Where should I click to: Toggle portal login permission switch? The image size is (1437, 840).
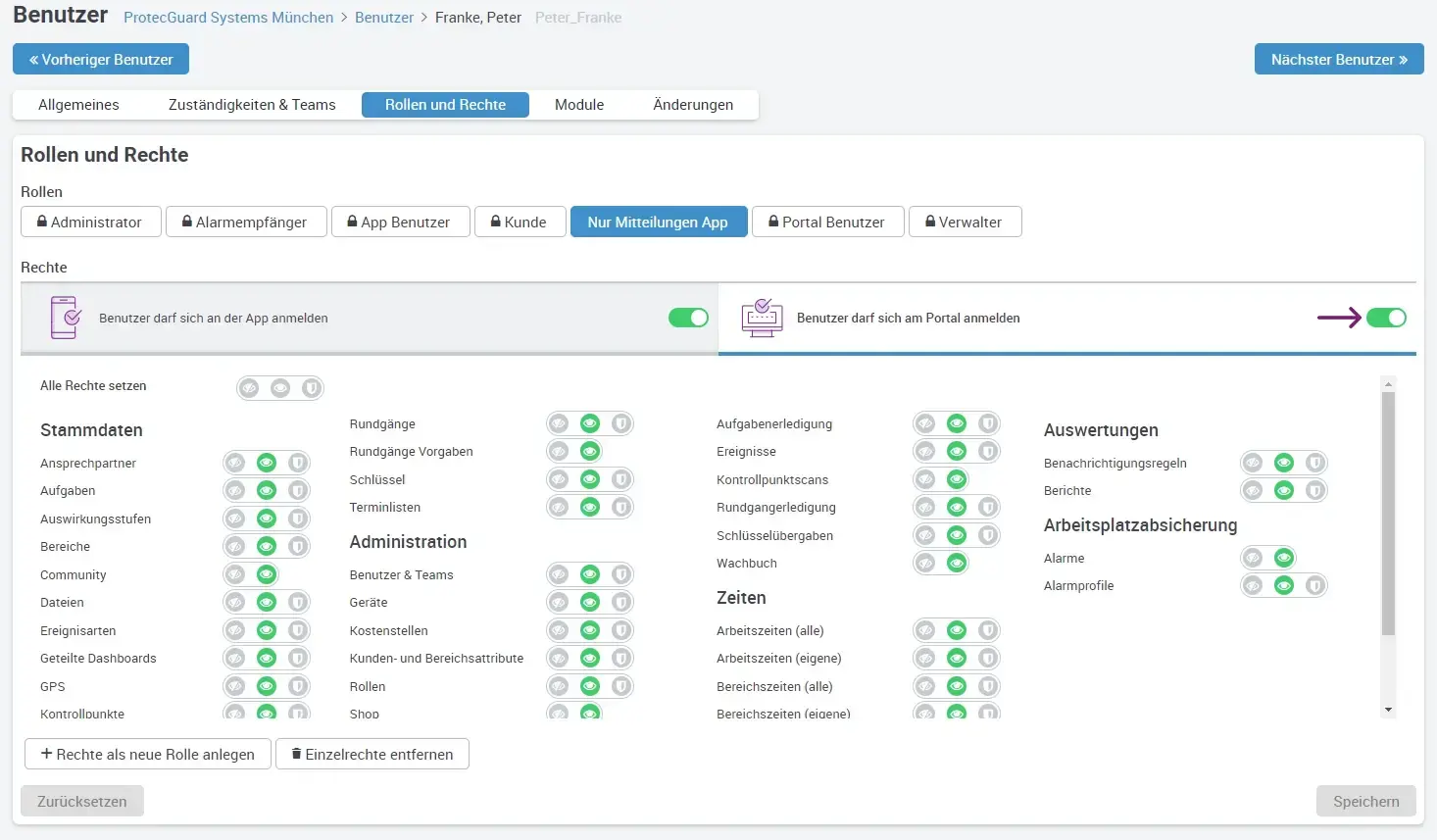(x=1386, y=318)
